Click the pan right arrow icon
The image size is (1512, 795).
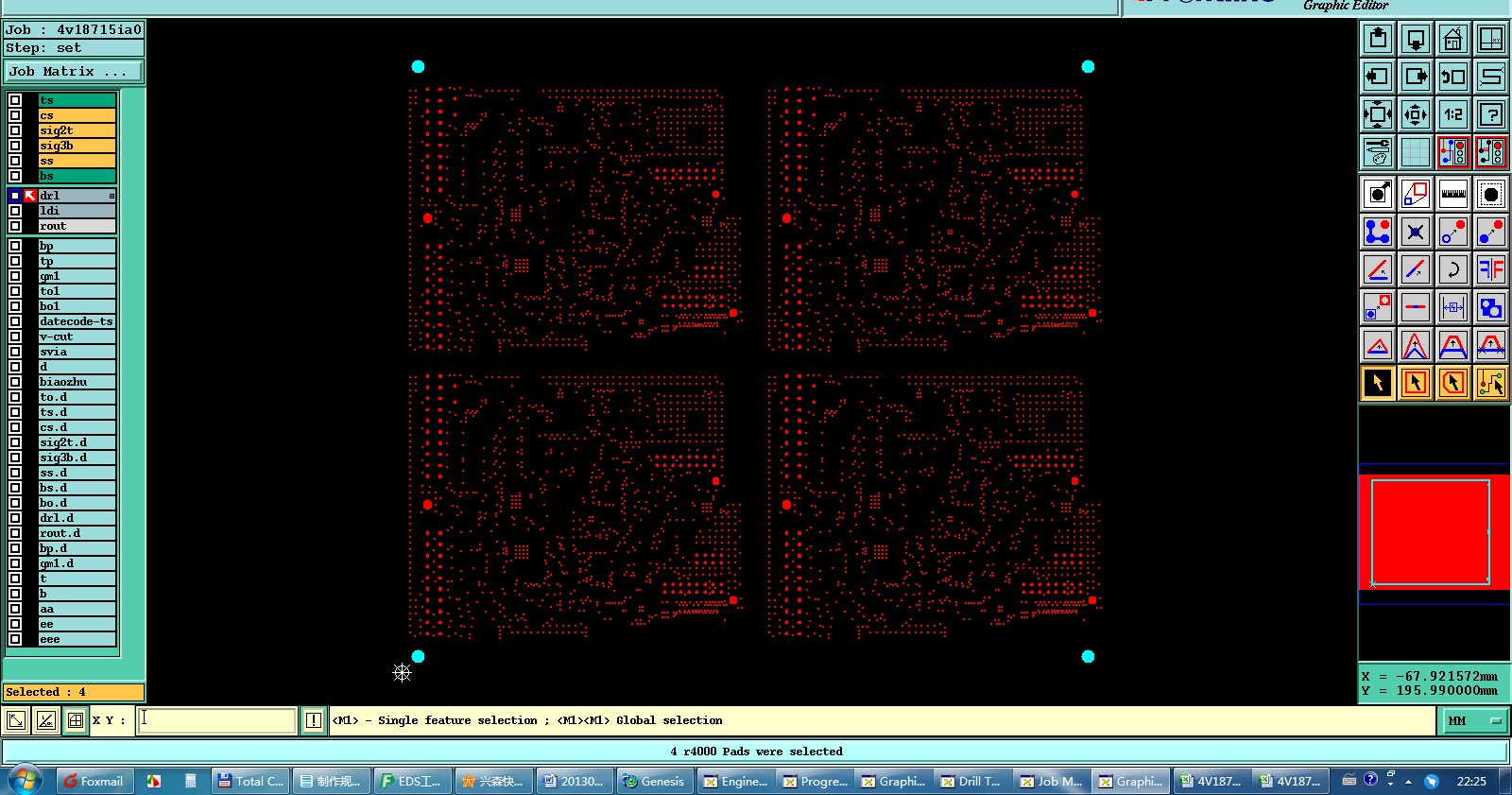[x=1416, y=77]
